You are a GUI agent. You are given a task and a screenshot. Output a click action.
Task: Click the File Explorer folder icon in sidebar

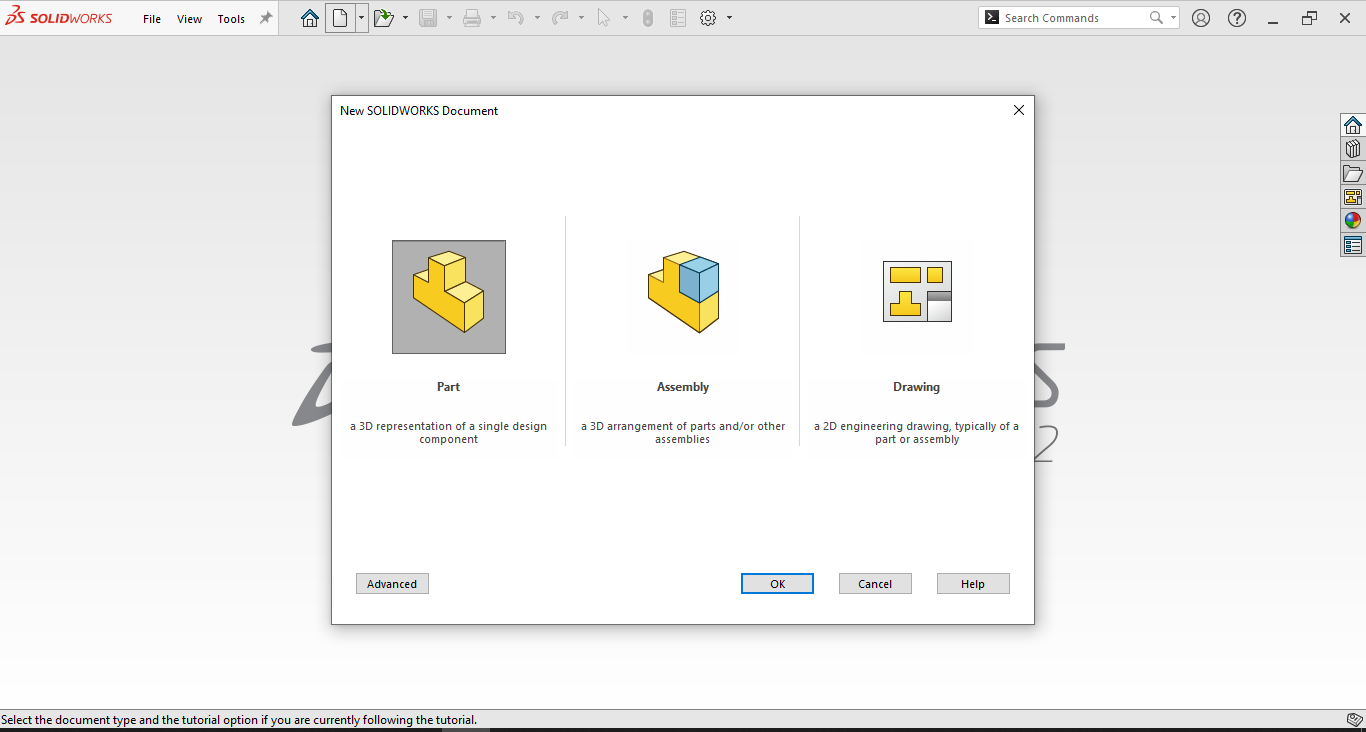coord(1352,172)
